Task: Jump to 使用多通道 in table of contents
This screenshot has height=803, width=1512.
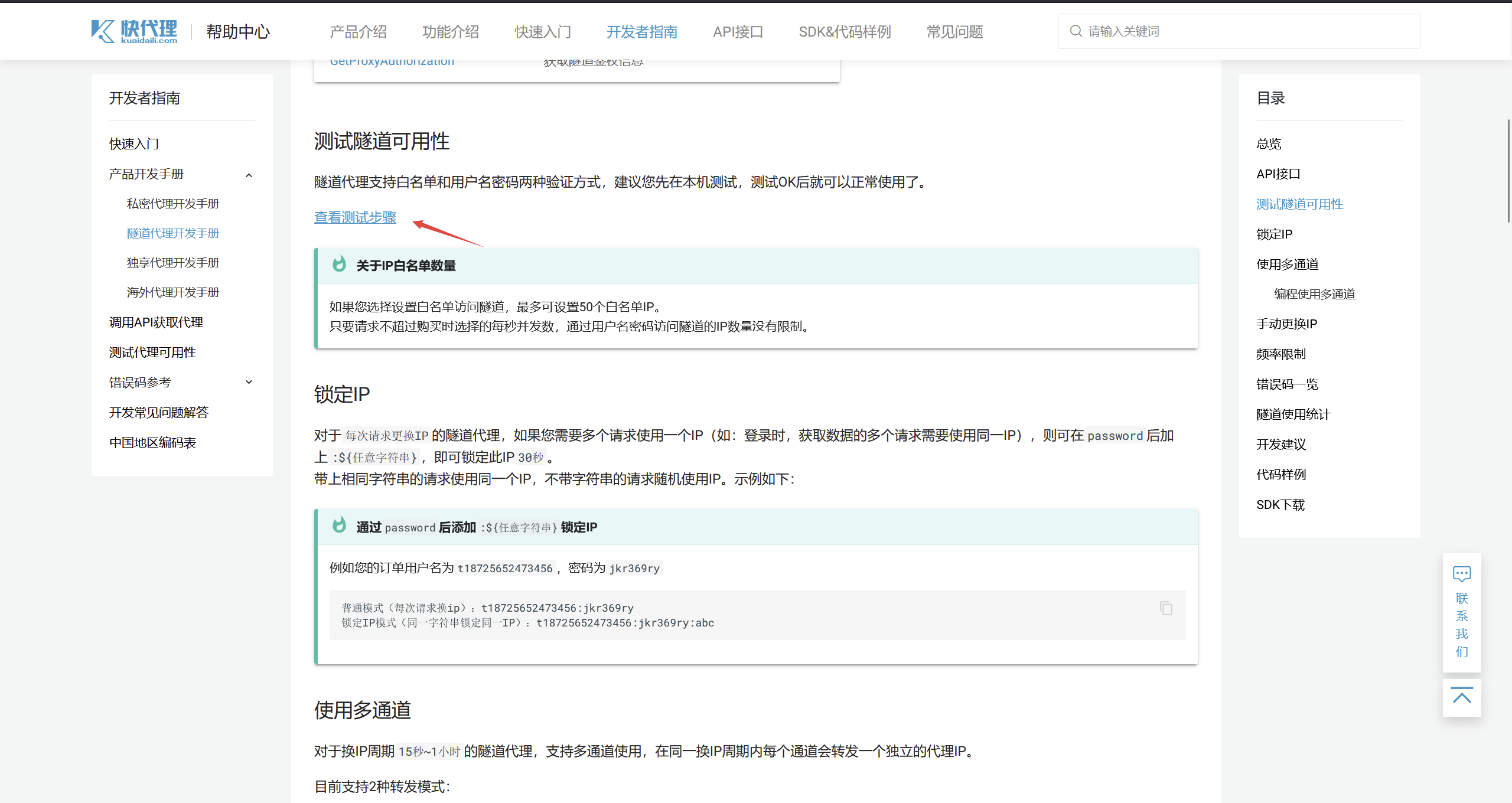Action: tap(1288, 265)
